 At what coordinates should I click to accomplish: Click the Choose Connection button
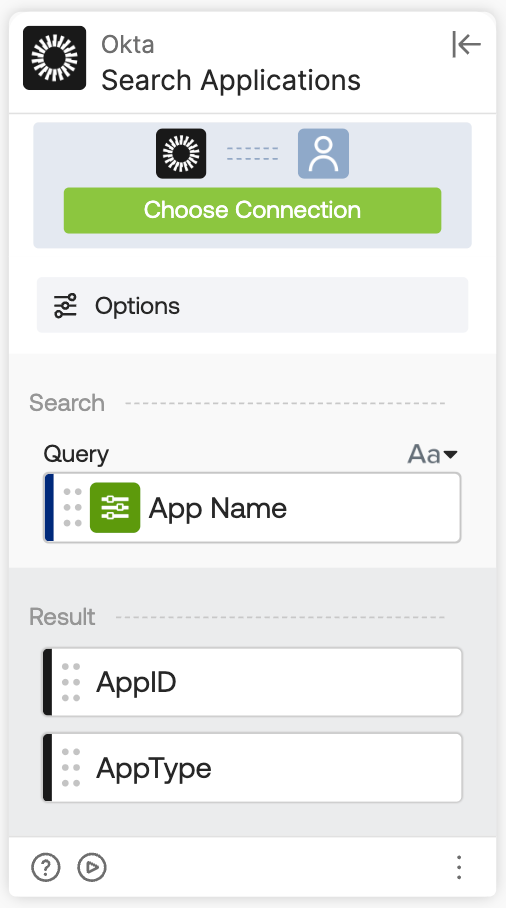coord(252,210)
